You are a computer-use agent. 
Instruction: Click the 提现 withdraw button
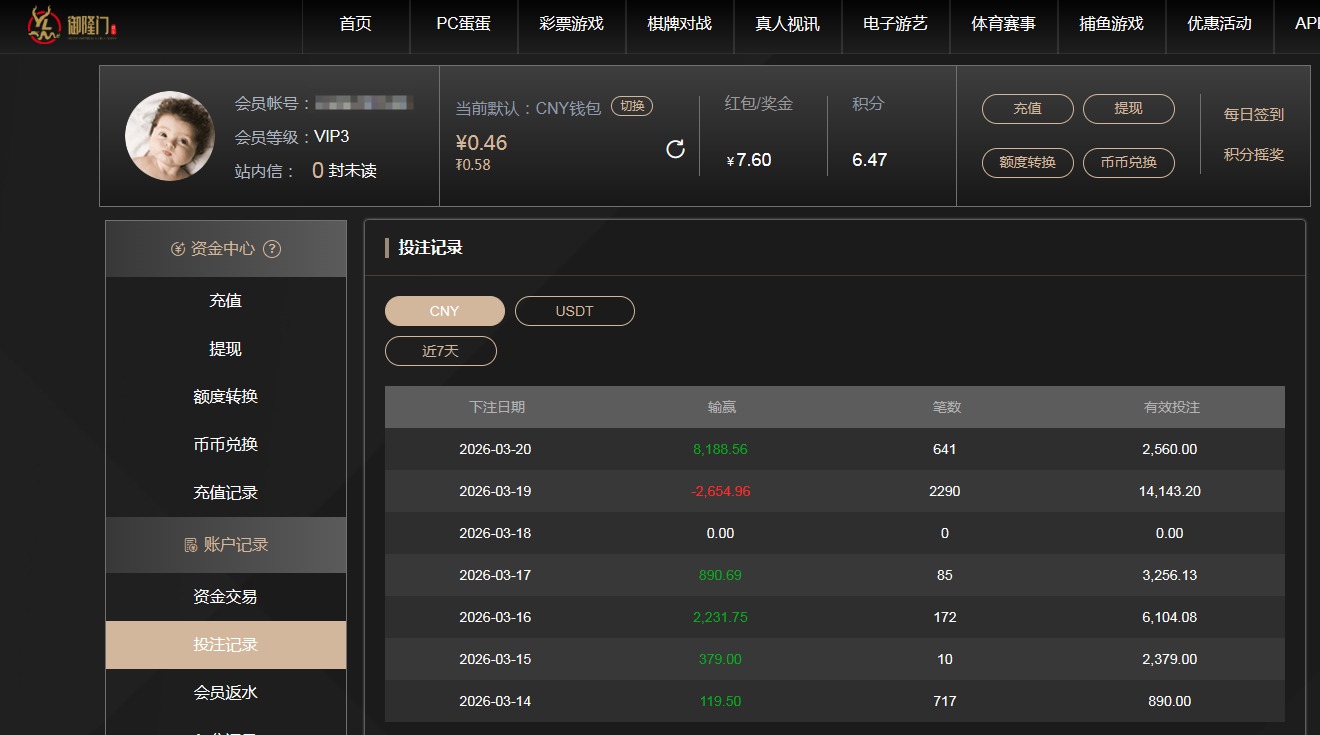pos(1128,108)
